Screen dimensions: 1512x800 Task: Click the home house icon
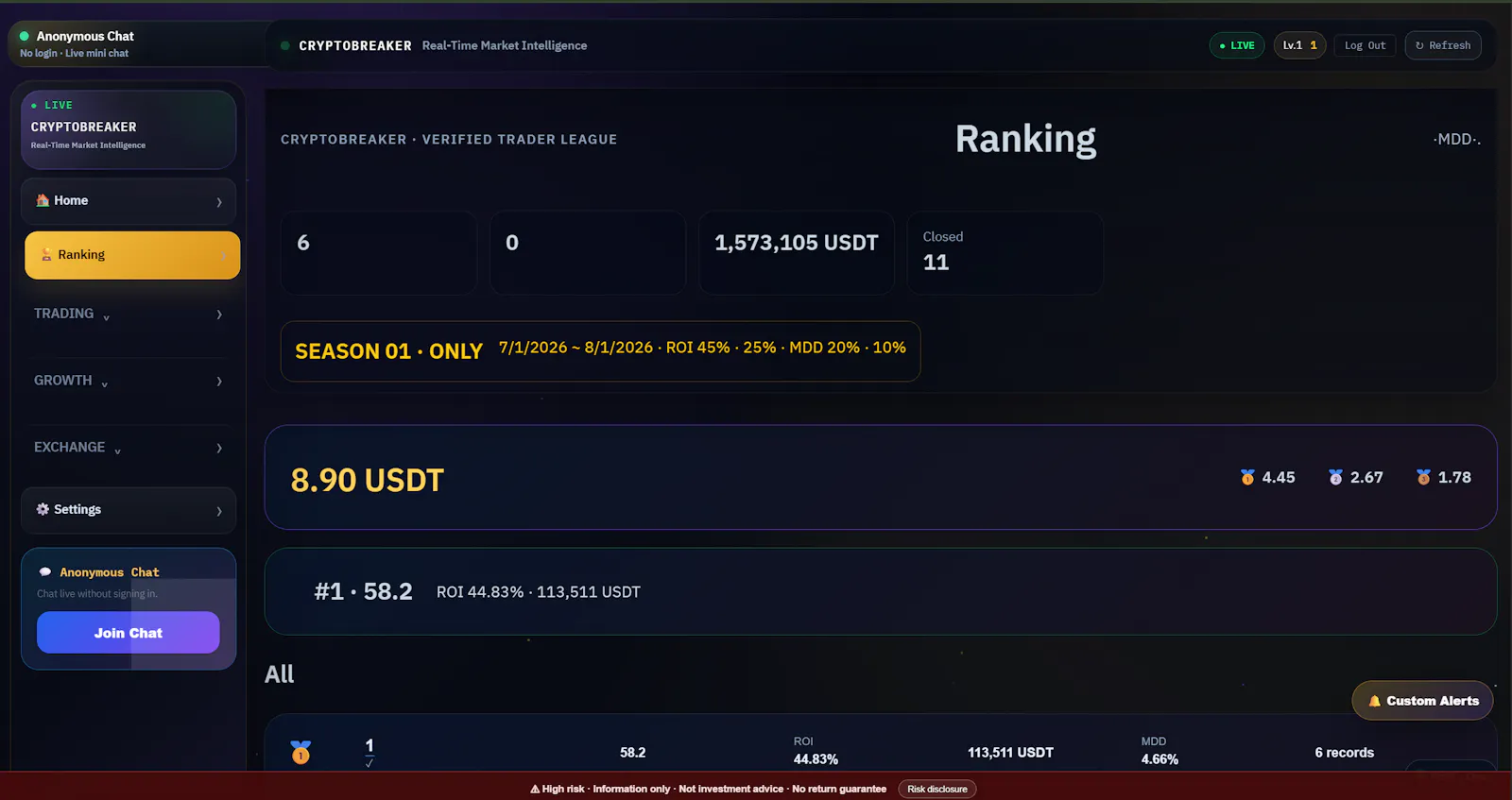pos(43,200)
